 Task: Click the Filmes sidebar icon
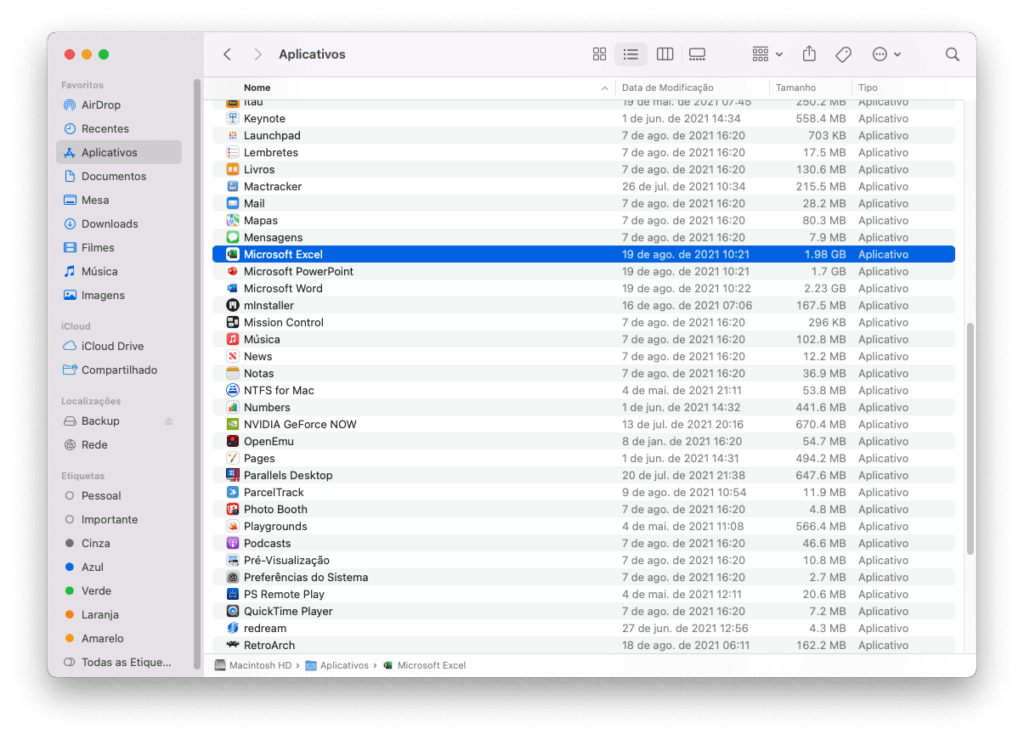[x=70, y=248]
